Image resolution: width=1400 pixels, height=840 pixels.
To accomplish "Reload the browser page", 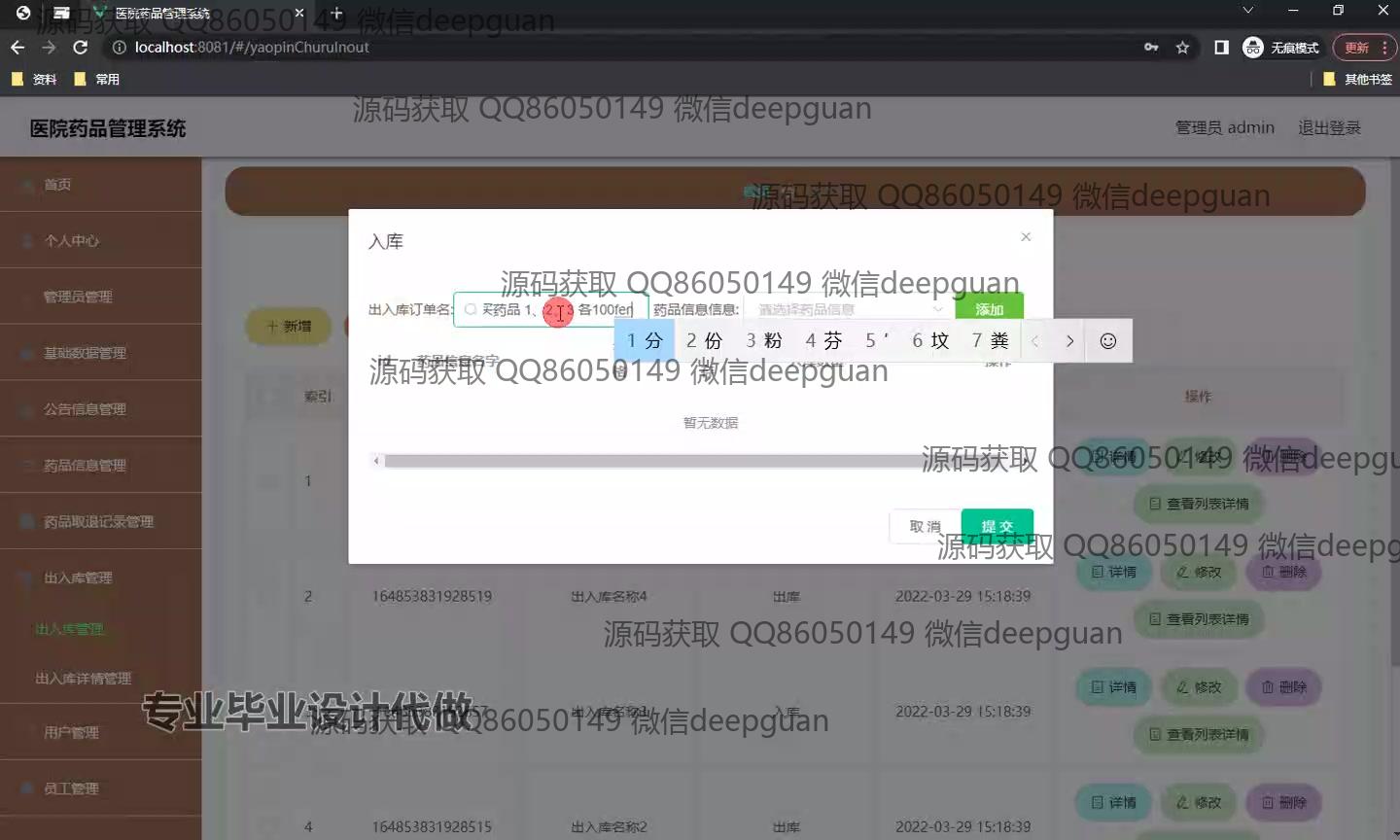I will pos(81,47).
